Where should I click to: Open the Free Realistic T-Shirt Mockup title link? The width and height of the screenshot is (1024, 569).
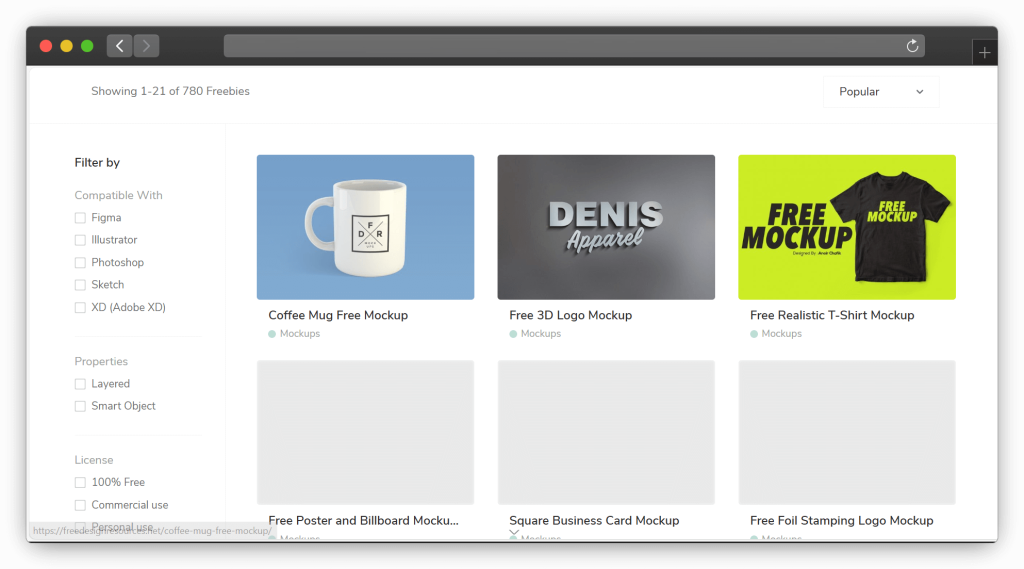[832, 315]
